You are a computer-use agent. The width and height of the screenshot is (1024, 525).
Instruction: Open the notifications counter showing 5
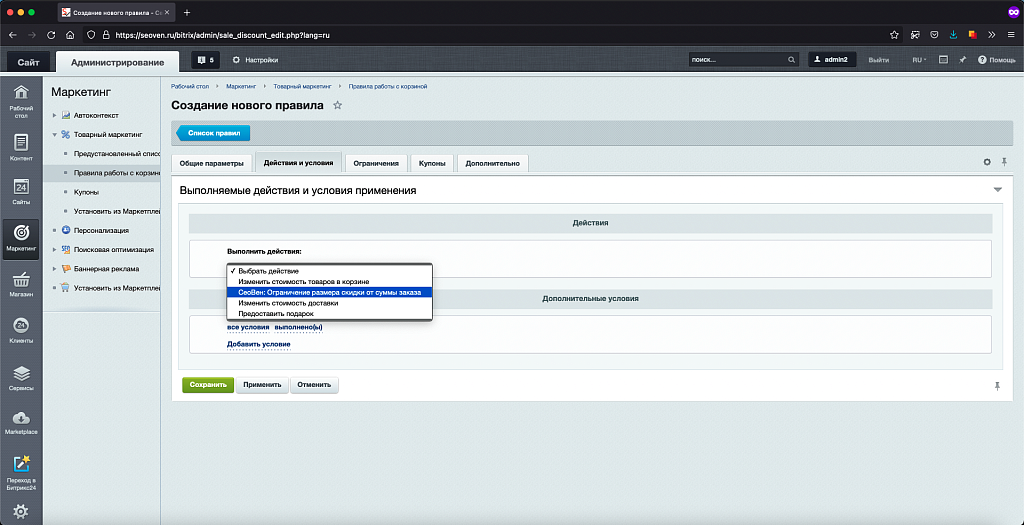tap(204, 60)
